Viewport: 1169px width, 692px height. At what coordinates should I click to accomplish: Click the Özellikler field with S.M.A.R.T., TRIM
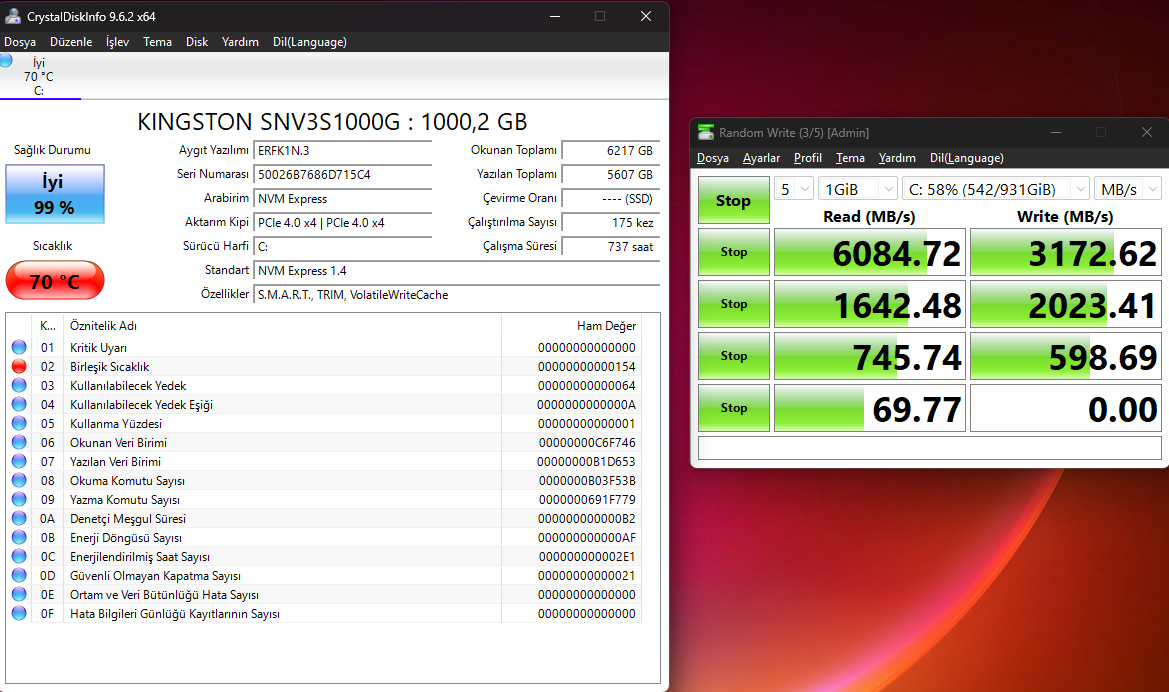(x=456, y=295)
